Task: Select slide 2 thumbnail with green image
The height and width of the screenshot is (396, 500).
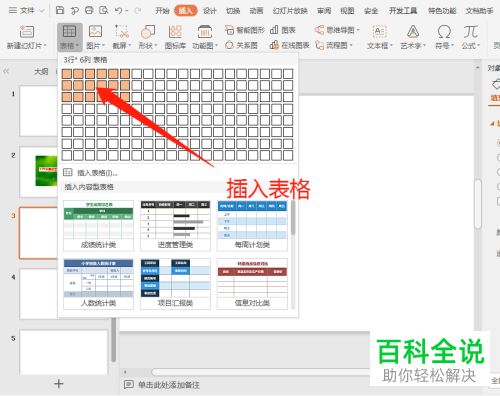Action: point(38,172)
